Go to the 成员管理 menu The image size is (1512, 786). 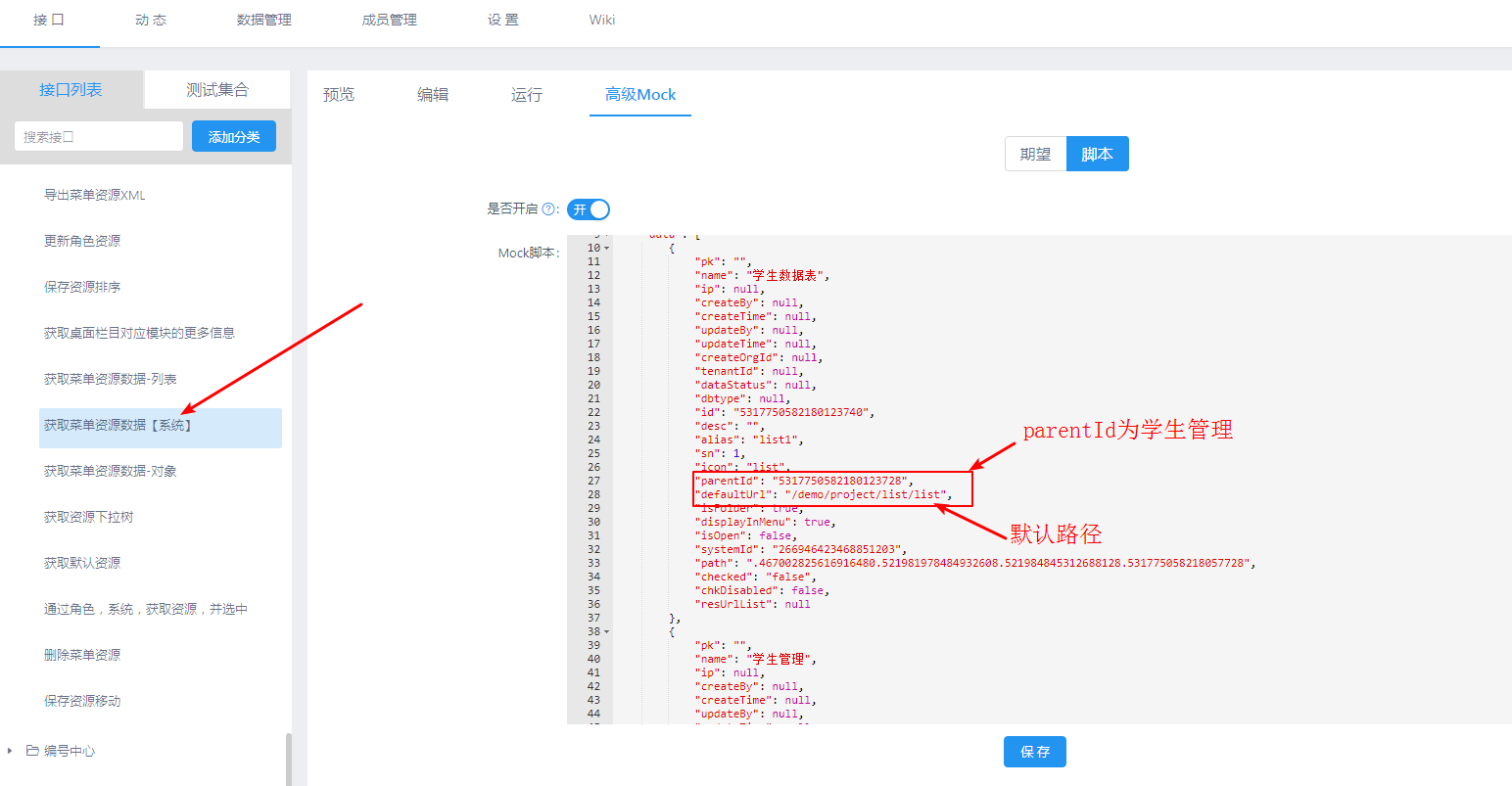[389, 20]
